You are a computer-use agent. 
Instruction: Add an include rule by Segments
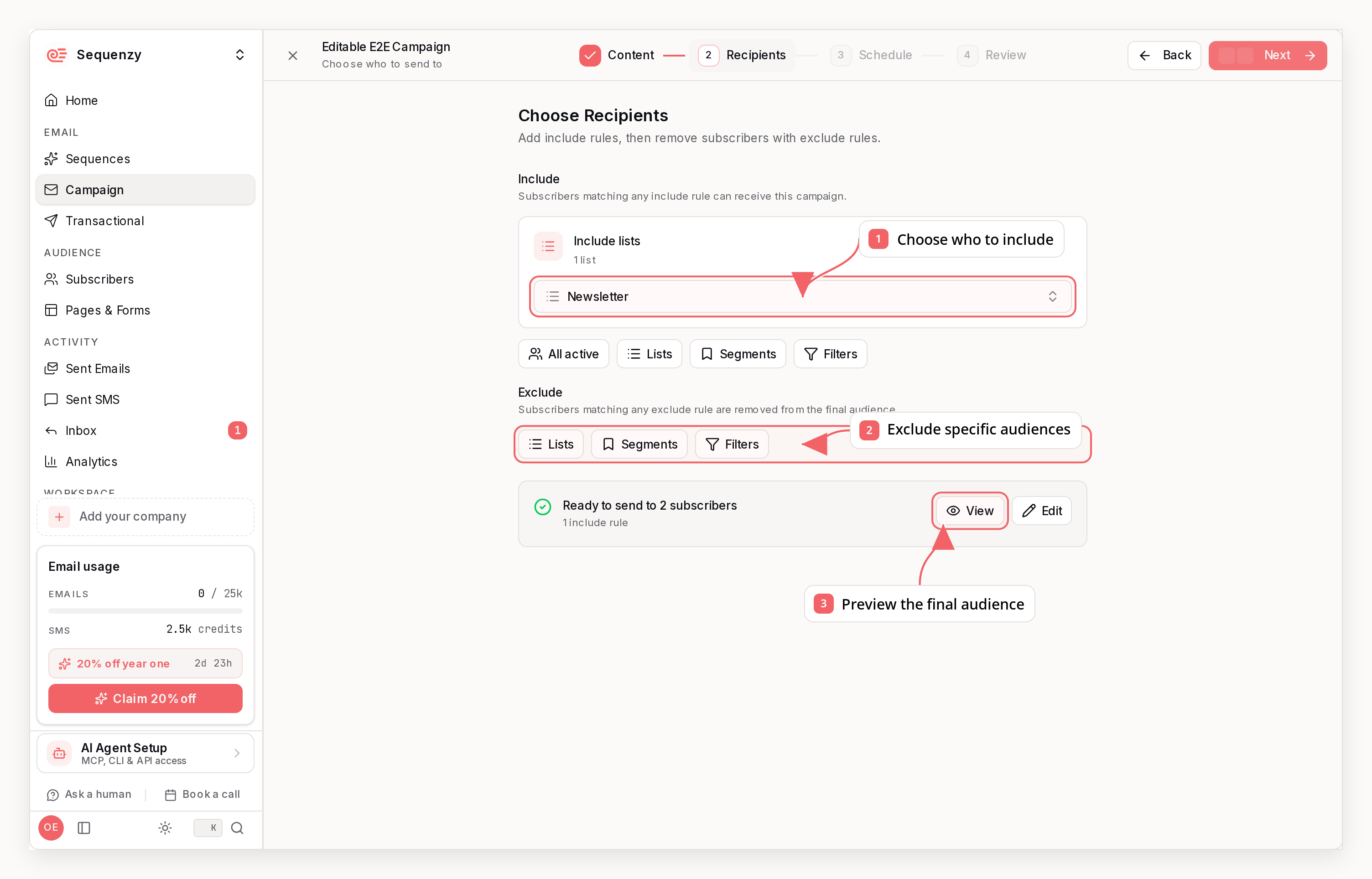coord(738,354)
